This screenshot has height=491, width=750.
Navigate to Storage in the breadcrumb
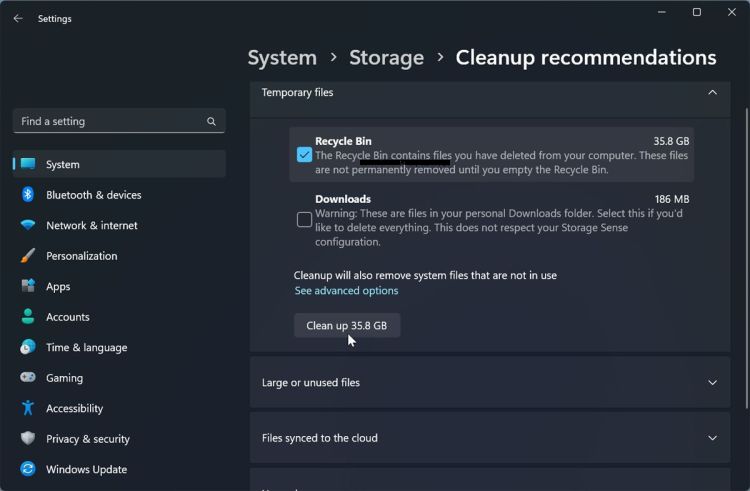pos(386,58)
